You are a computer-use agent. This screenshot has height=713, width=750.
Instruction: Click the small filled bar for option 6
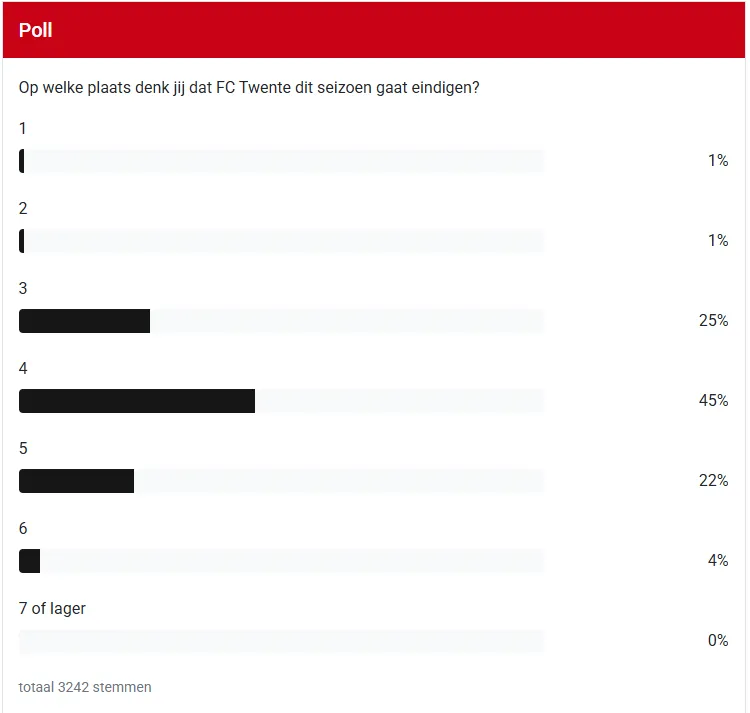tap(30, 561)
